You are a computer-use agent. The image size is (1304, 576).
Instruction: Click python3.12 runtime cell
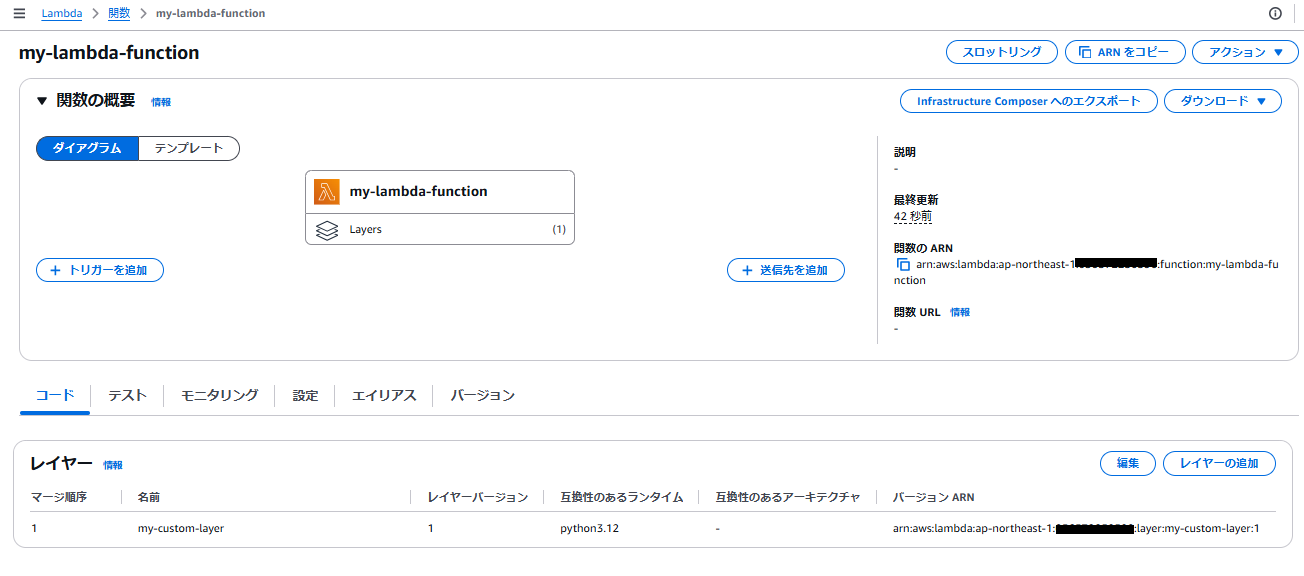click(x=589, y=528)
